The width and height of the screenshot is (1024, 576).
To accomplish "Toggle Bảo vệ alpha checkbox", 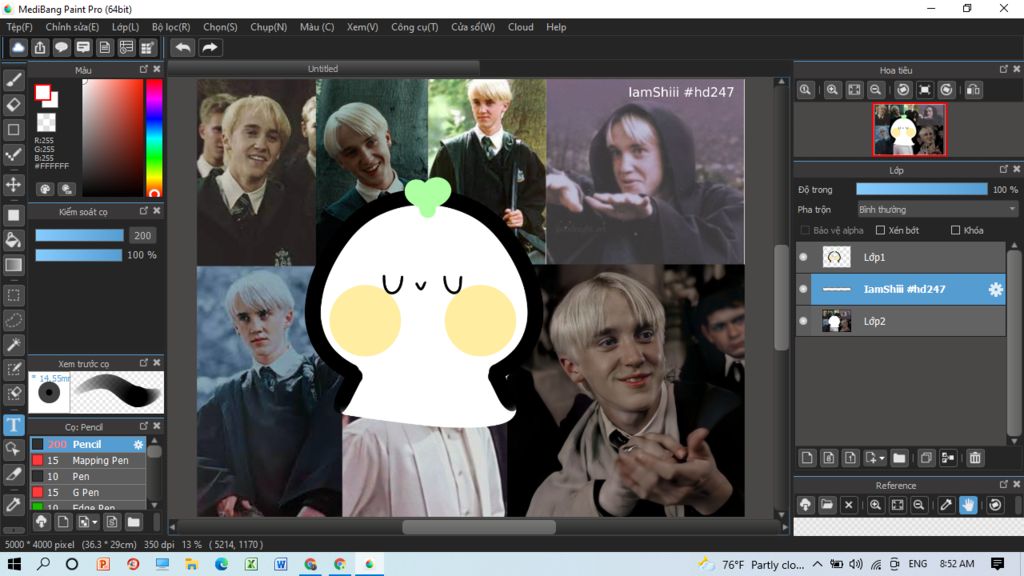I will click(805, 231).
